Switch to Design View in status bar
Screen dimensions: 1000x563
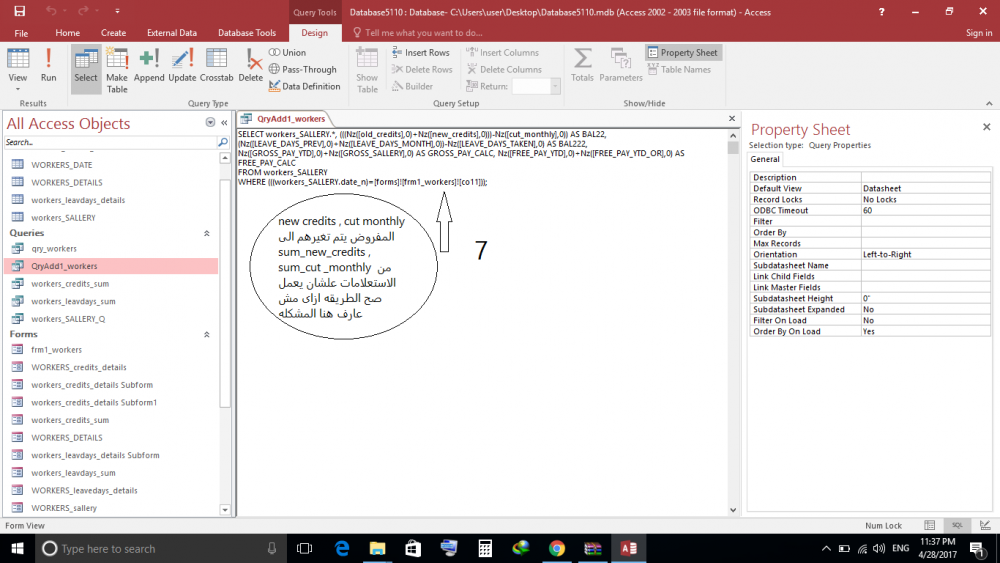point(985,525)
